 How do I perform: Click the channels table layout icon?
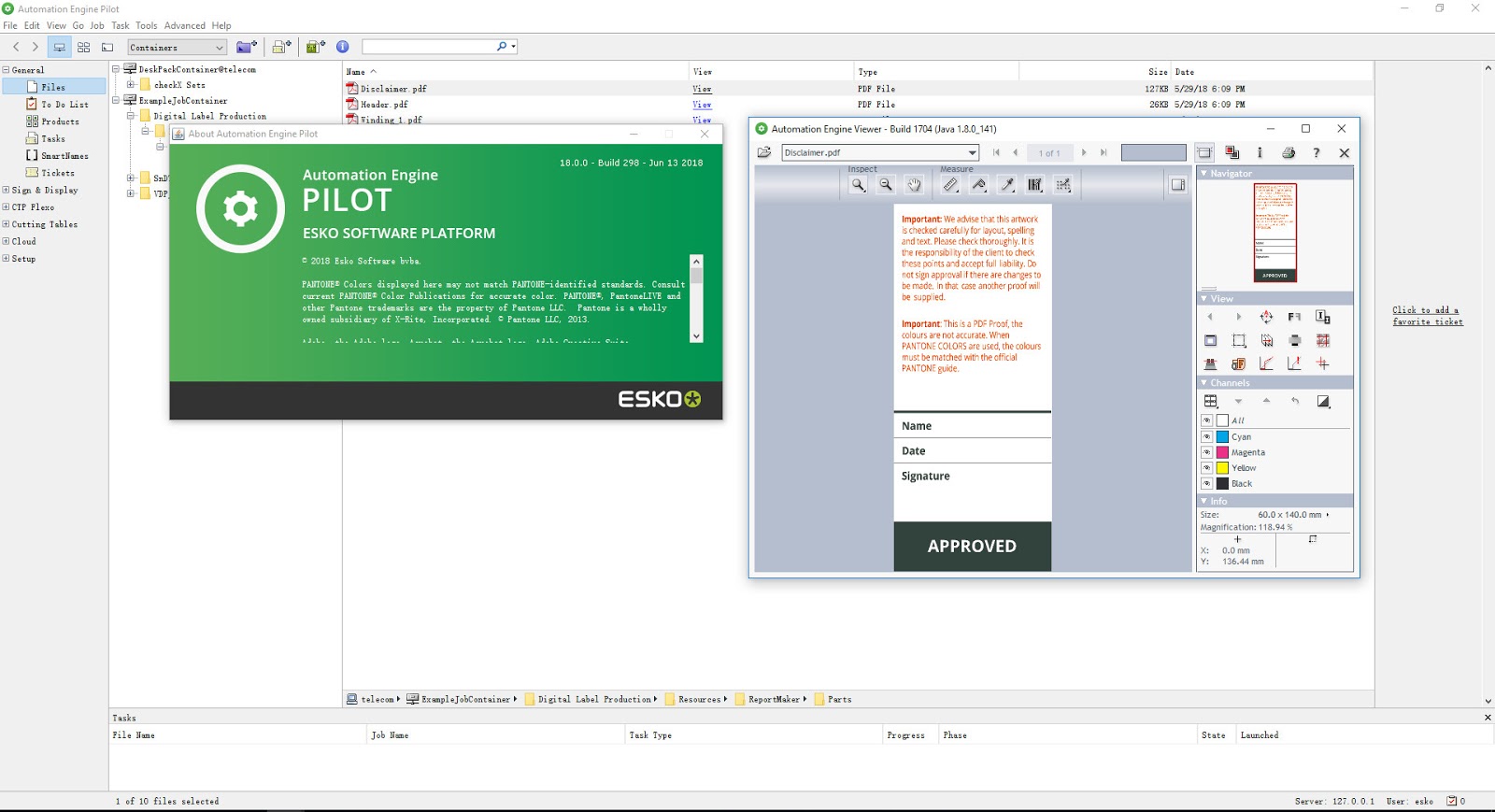pyautogui.click(x=1211, y=401)
